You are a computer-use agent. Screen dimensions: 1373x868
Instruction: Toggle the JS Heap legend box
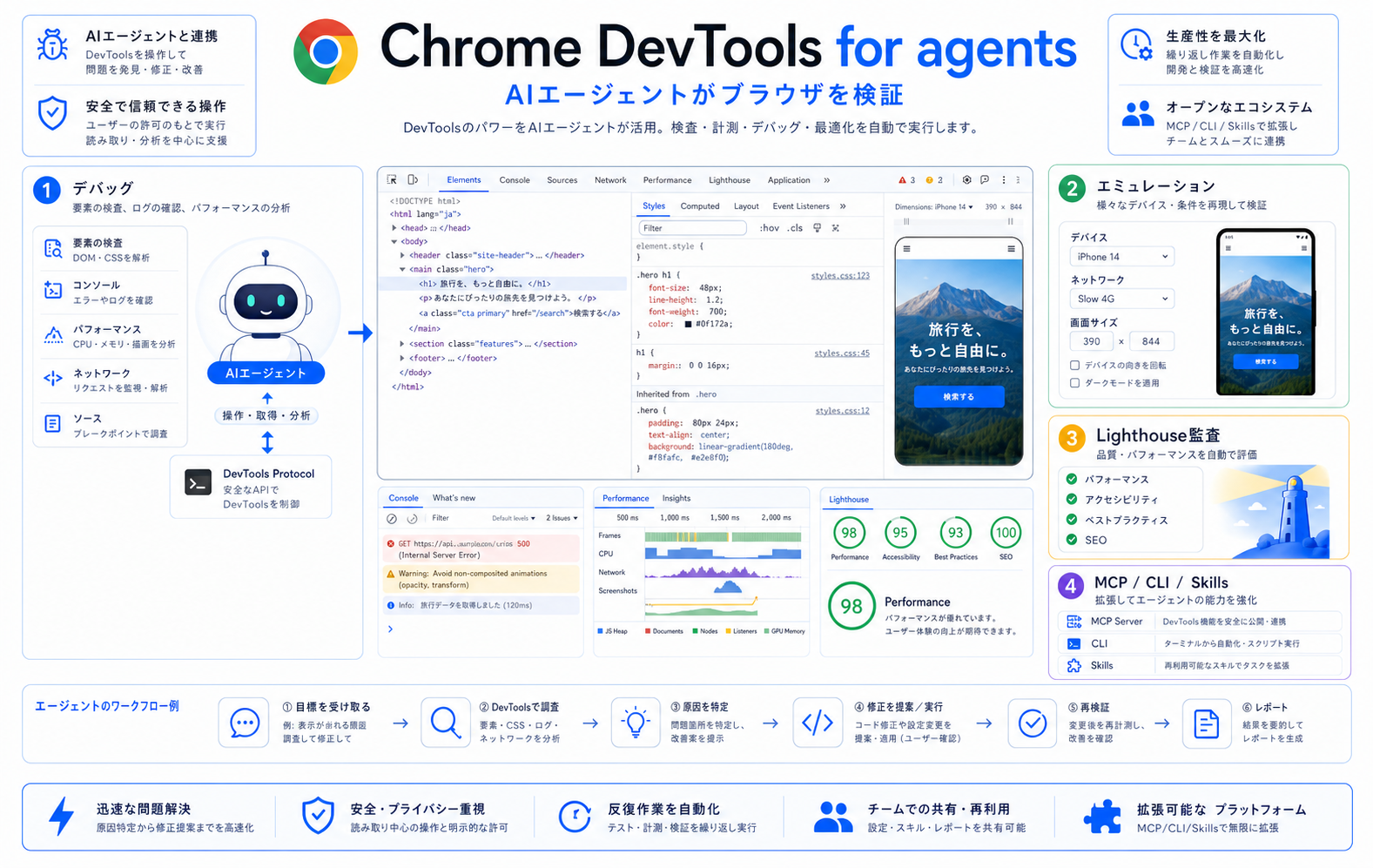point(600,631)
